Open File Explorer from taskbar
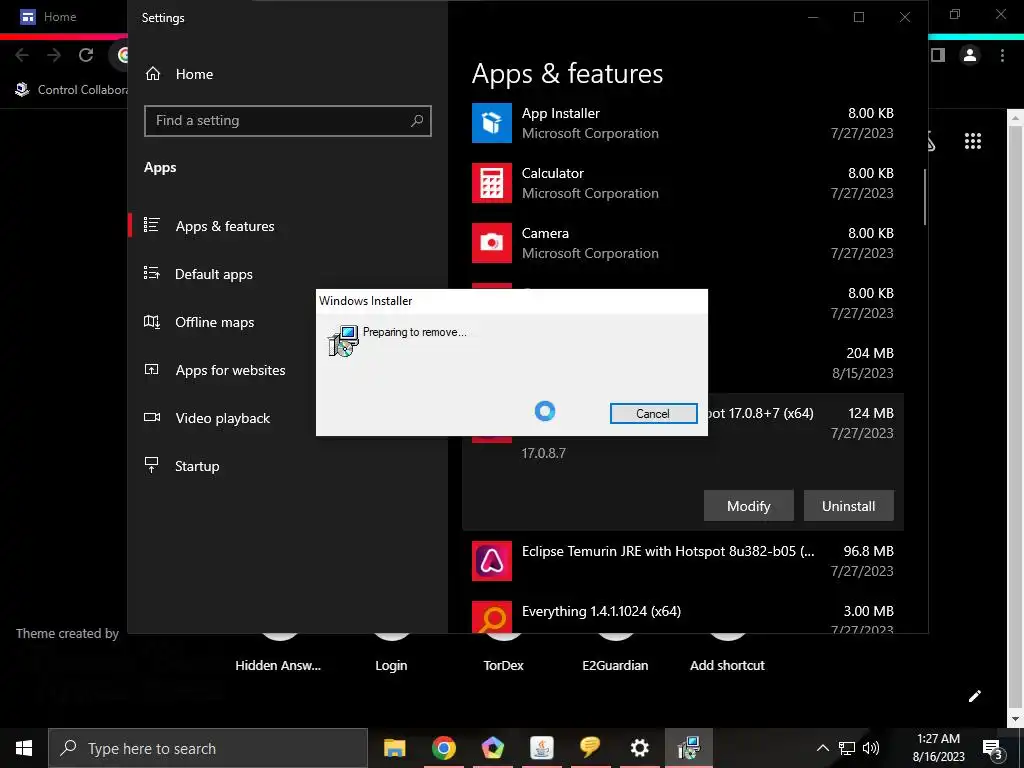 (x=394, y=748)
